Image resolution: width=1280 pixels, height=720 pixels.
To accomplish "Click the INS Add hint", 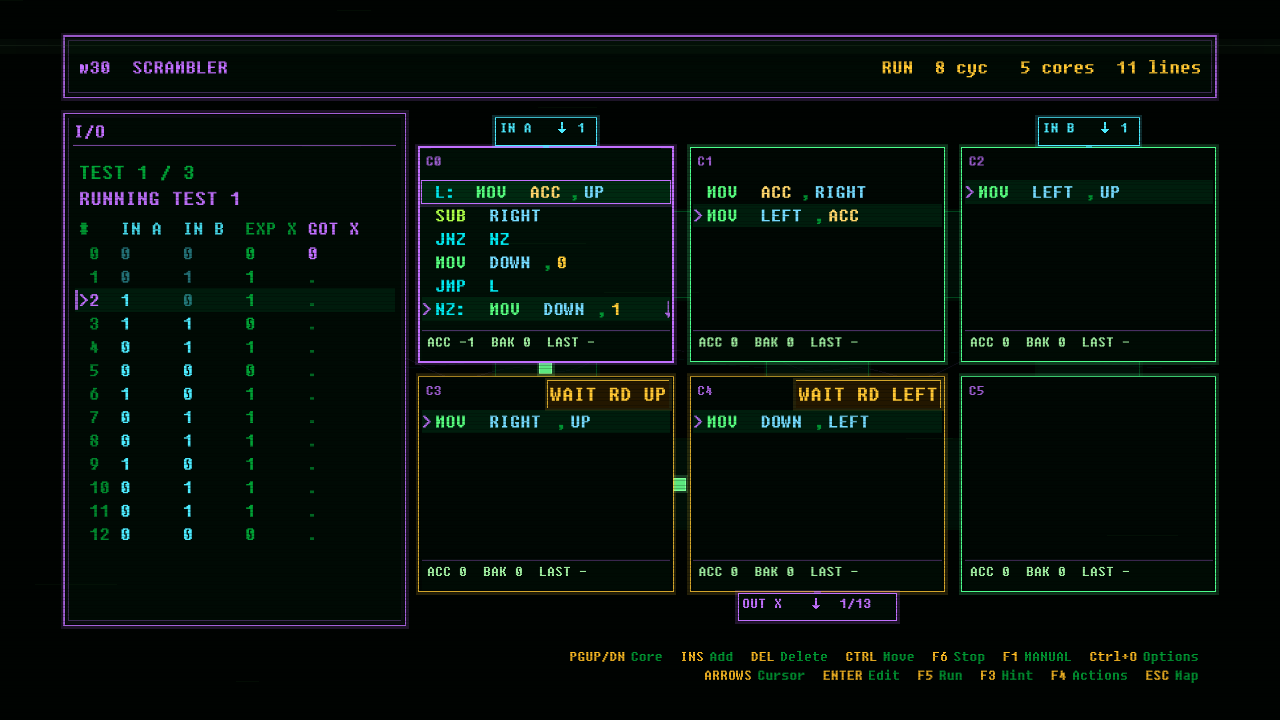I will click(707, 657).
